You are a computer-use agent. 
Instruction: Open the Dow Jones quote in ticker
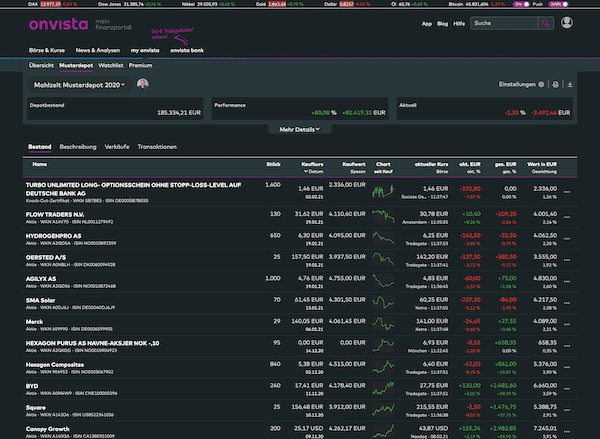click(129, 4)
